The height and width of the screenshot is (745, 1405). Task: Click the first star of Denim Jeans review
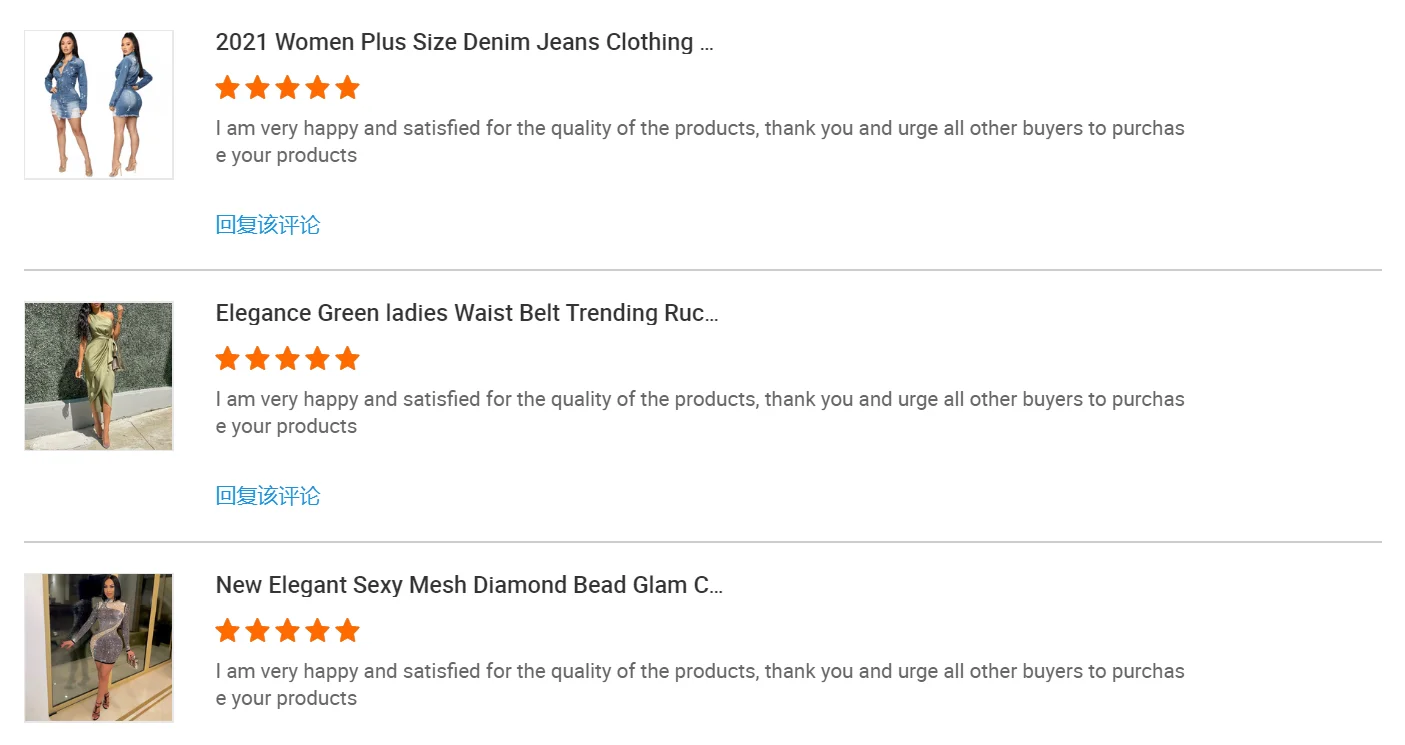pos(227,88)
